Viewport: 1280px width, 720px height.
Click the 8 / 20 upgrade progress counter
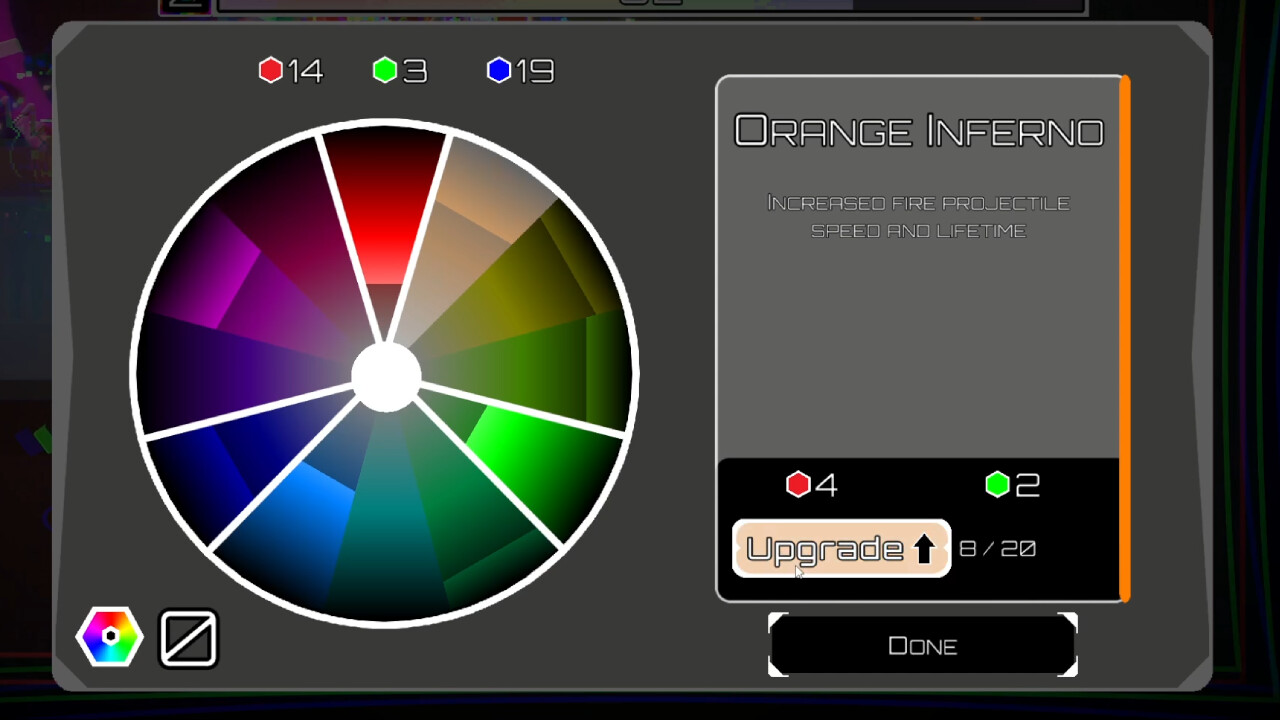(x=1000, y=548)
